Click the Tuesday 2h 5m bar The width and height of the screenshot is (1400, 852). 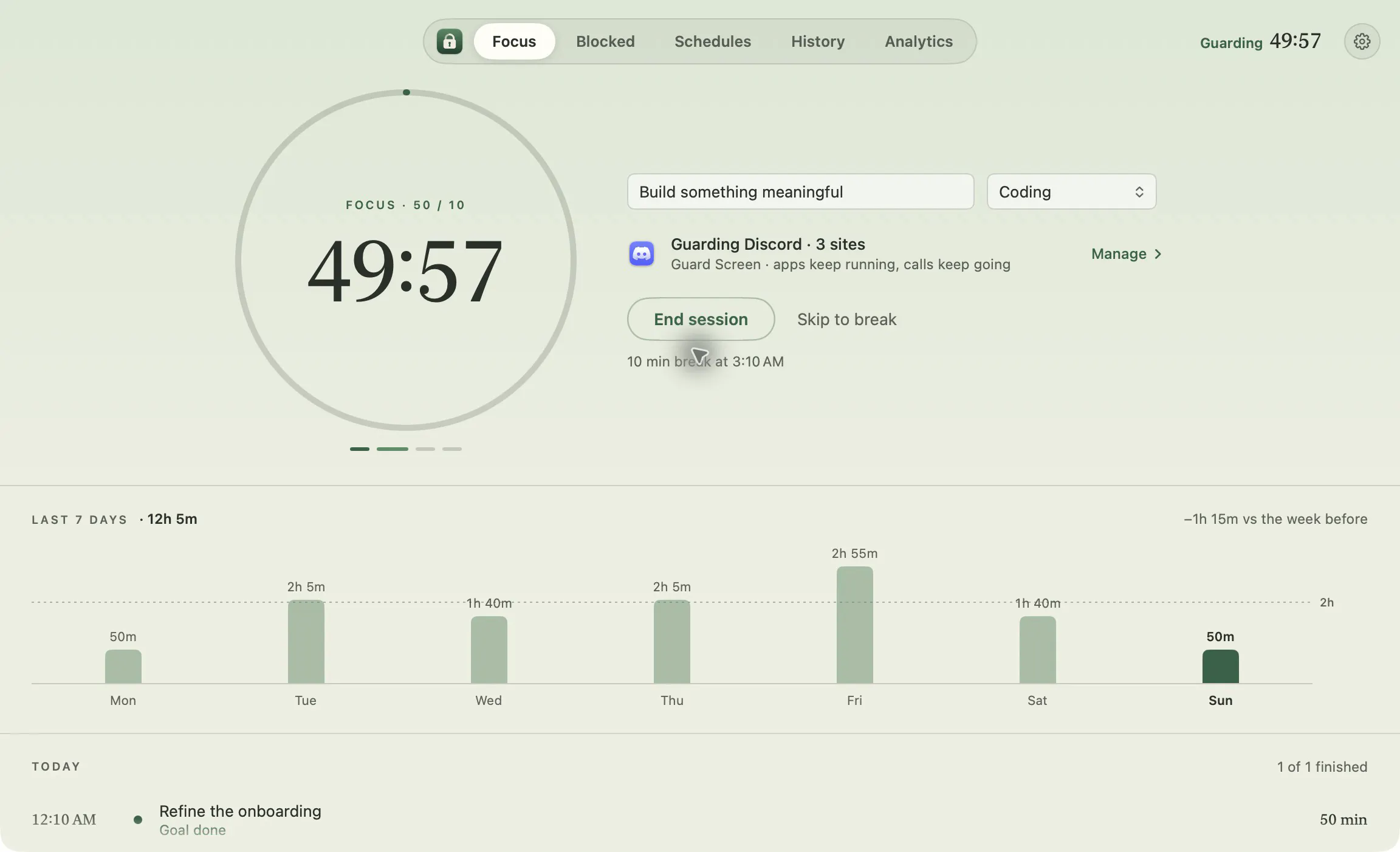point(306,642)
